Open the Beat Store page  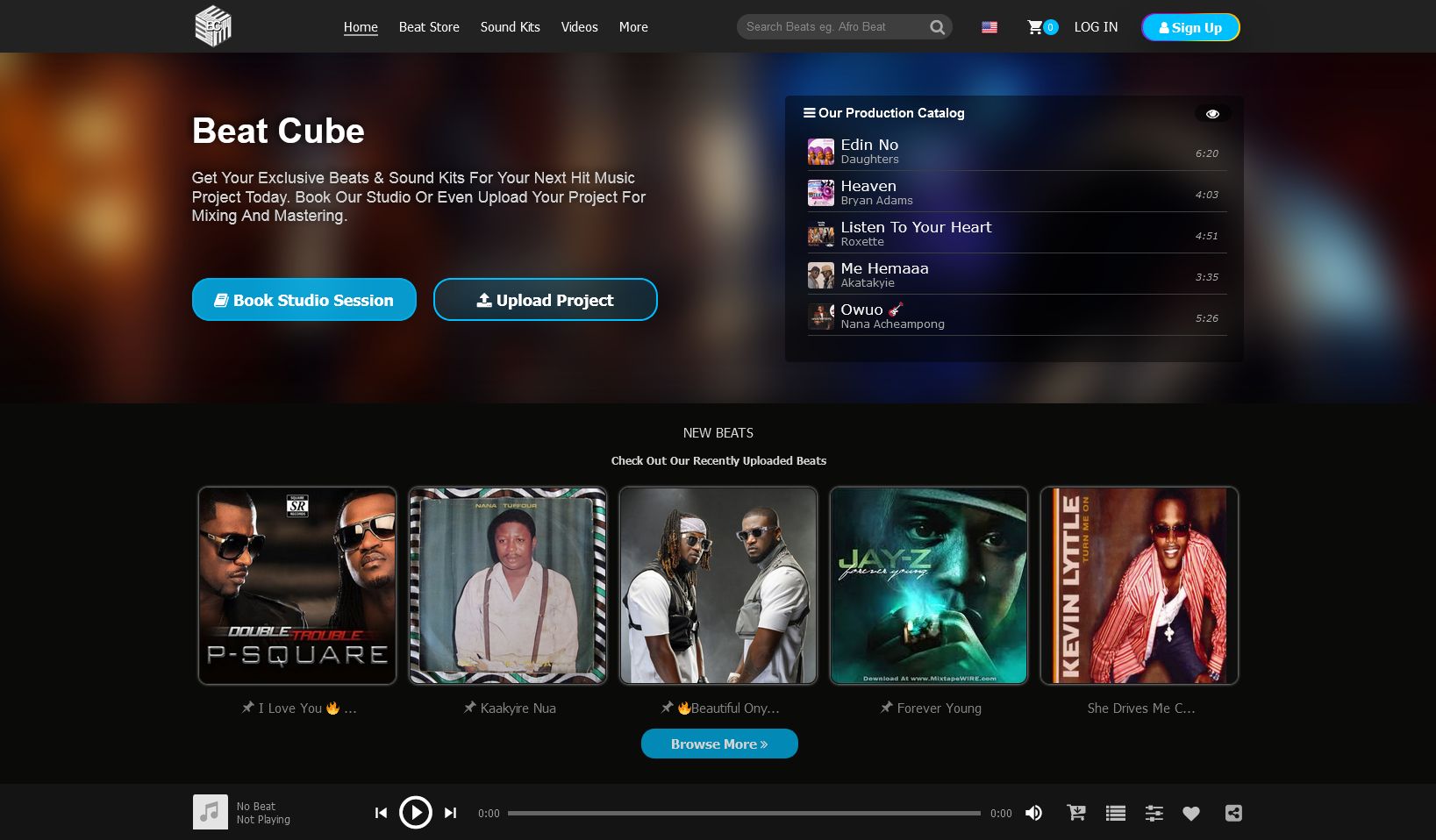(429, 27)
